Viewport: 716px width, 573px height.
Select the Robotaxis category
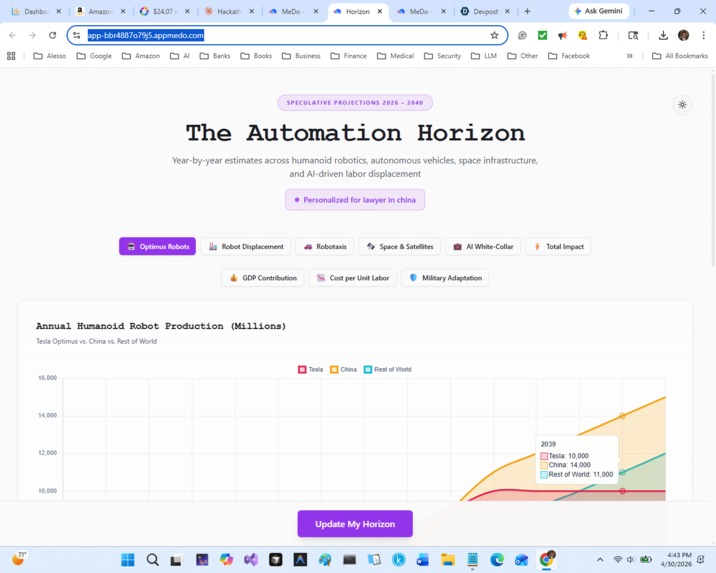tap(325, 247)
